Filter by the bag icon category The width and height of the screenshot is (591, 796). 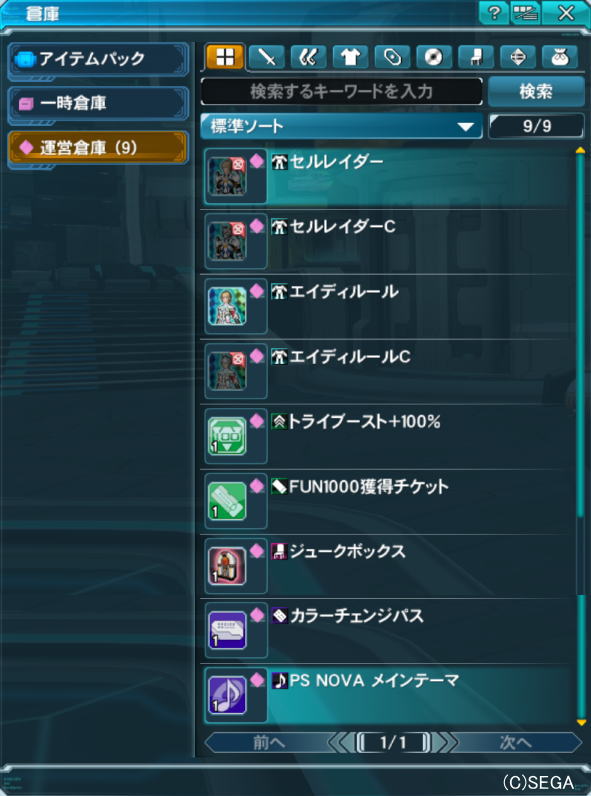pos(560,57)
